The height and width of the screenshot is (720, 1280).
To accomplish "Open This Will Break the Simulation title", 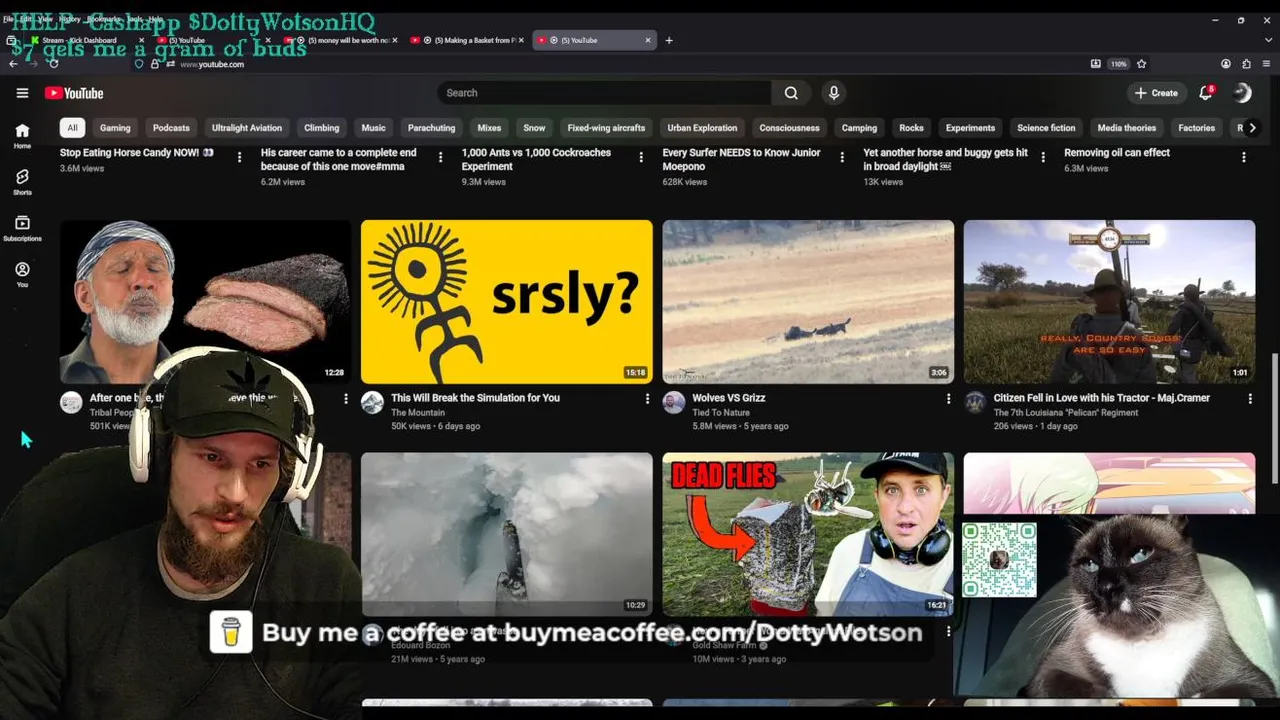I will pyautogui.click(x=475, y=398).
